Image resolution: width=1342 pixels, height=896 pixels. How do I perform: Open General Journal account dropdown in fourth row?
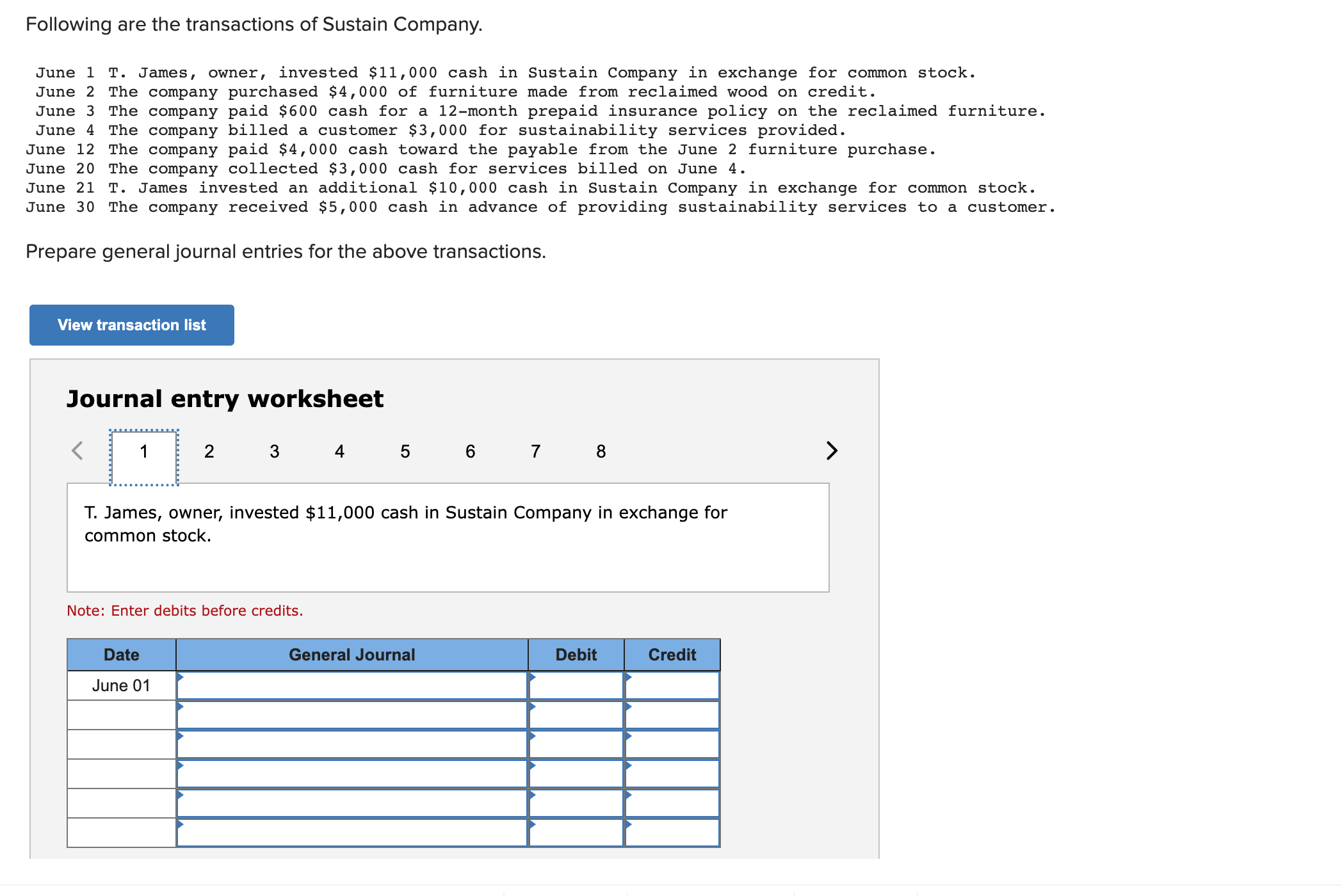click(x=352, y=774)
